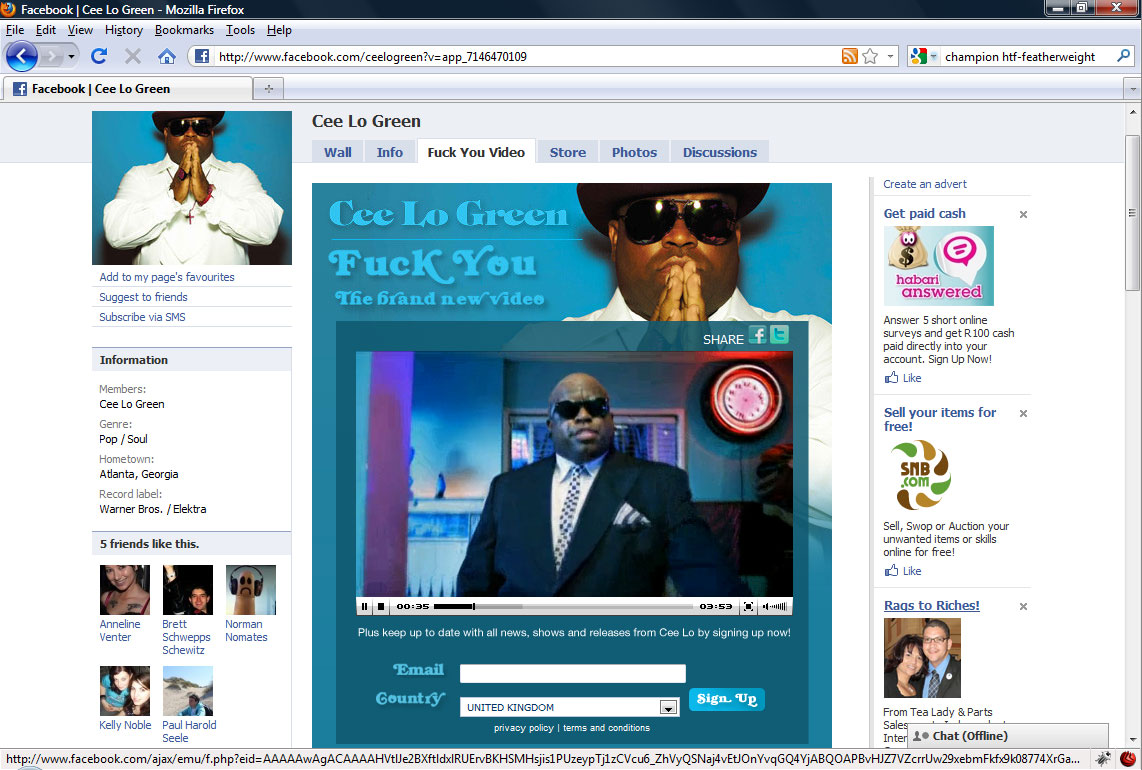Screen dimensions: 1142x770
Task: Click the Facebook site favicon in address bar
Action: [x=202, y=56]
